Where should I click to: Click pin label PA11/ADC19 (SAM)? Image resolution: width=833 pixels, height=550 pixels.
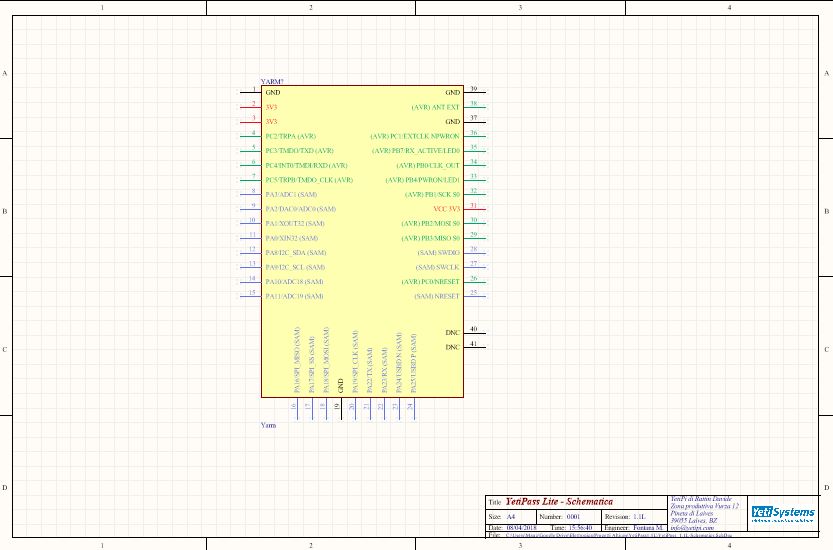click(294, 297)
